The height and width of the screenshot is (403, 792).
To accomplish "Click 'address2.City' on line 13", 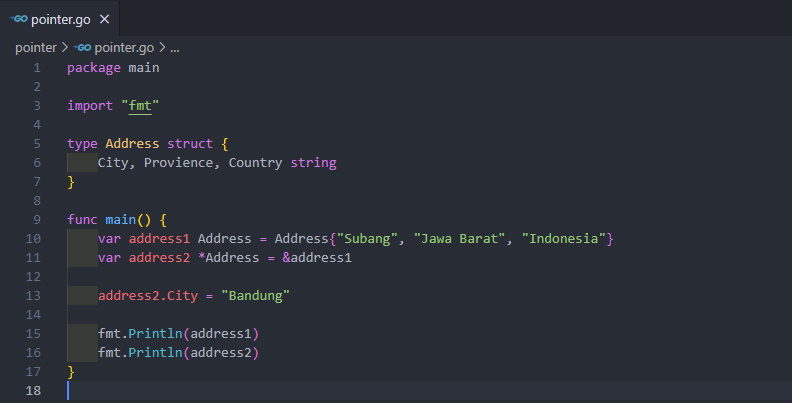I will tap(148, 295).
